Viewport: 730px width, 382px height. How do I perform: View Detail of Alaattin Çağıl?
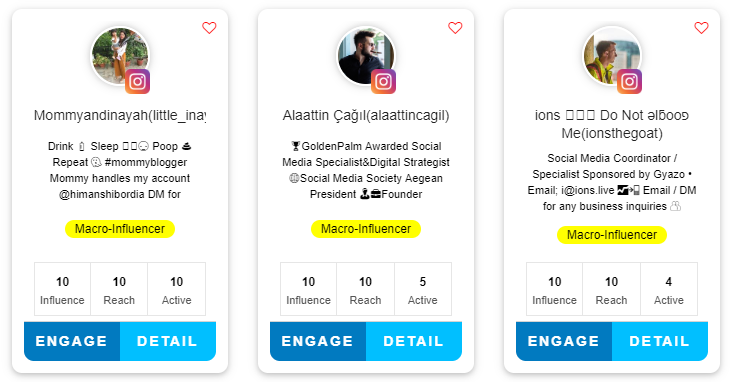pos(414,341)
